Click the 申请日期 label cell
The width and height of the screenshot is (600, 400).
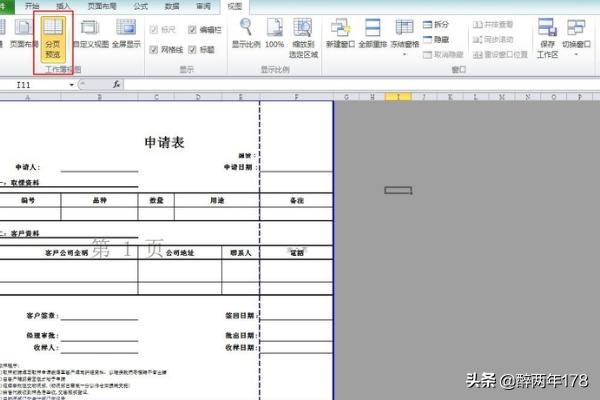[240, 167]
